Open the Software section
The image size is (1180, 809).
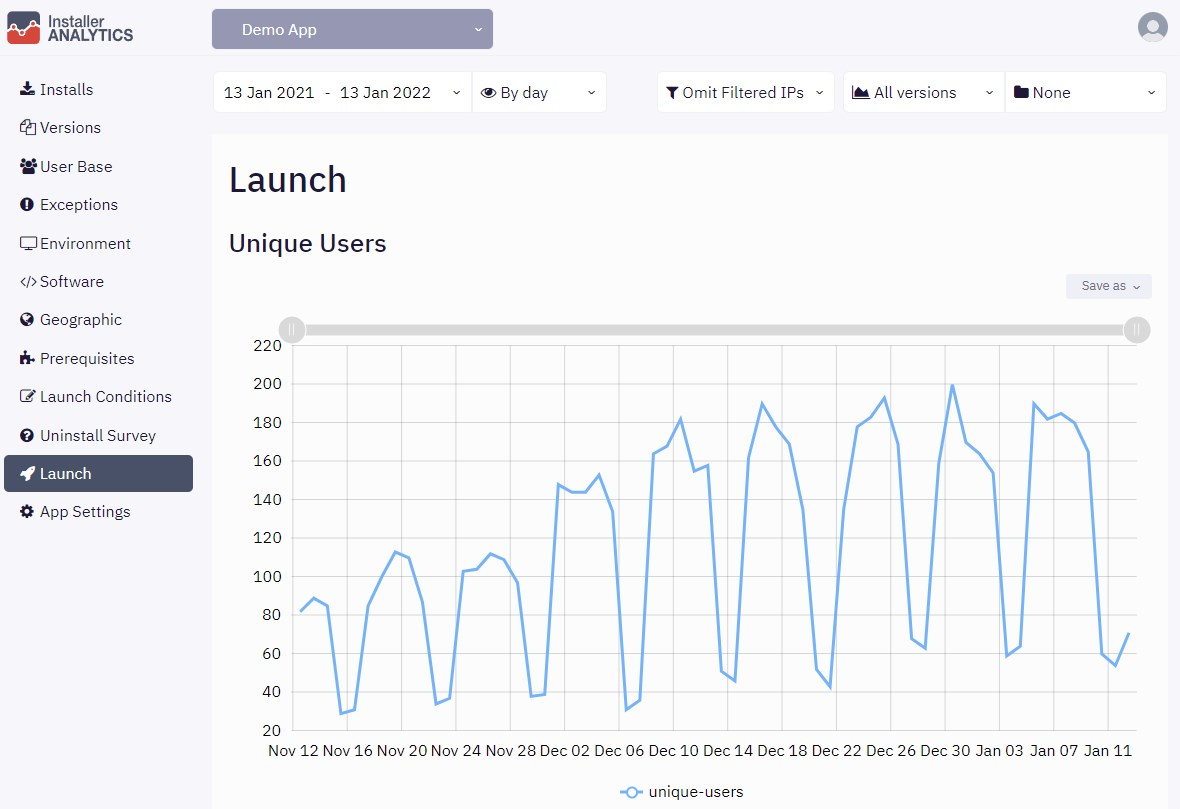tap(99, 281)
